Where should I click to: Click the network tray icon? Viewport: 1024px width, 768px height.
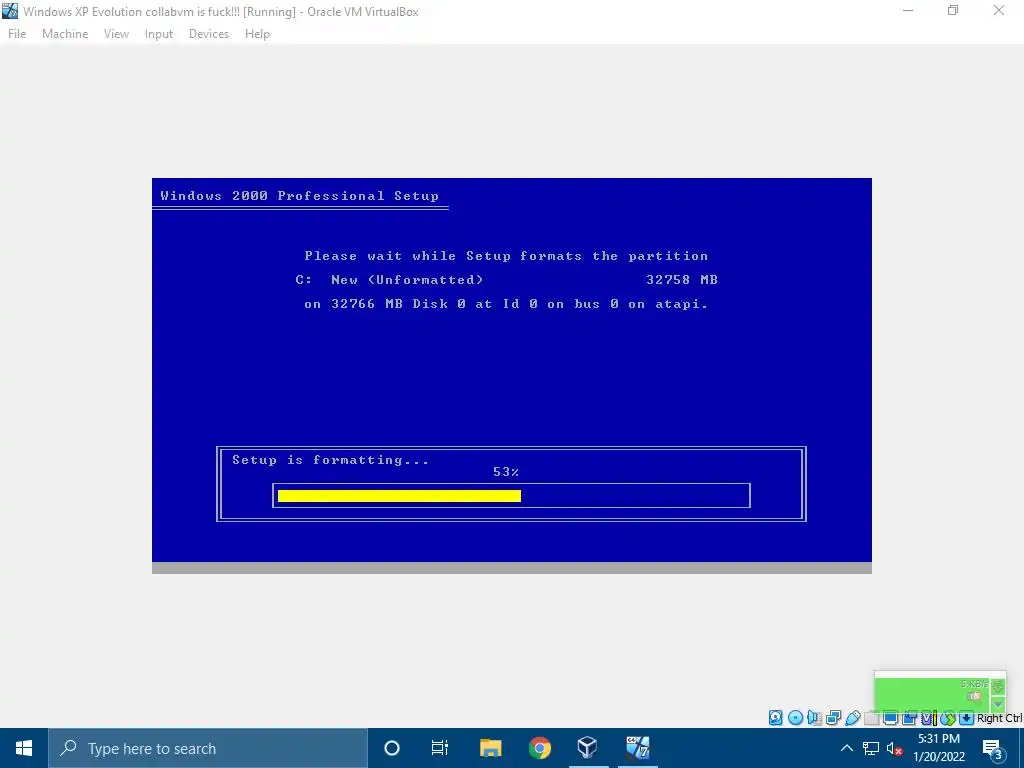[871, 748]
